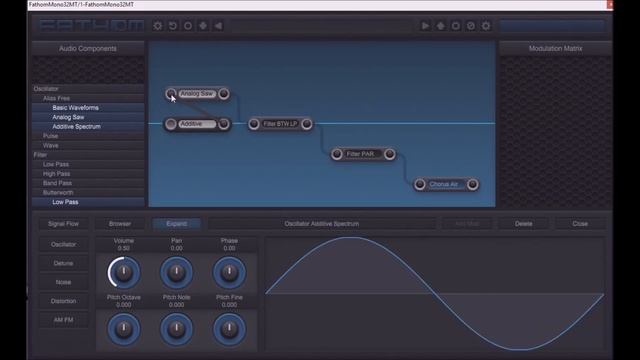Open the Oscillator settings tab
This screenshot has width=640, height=360.
63,244
